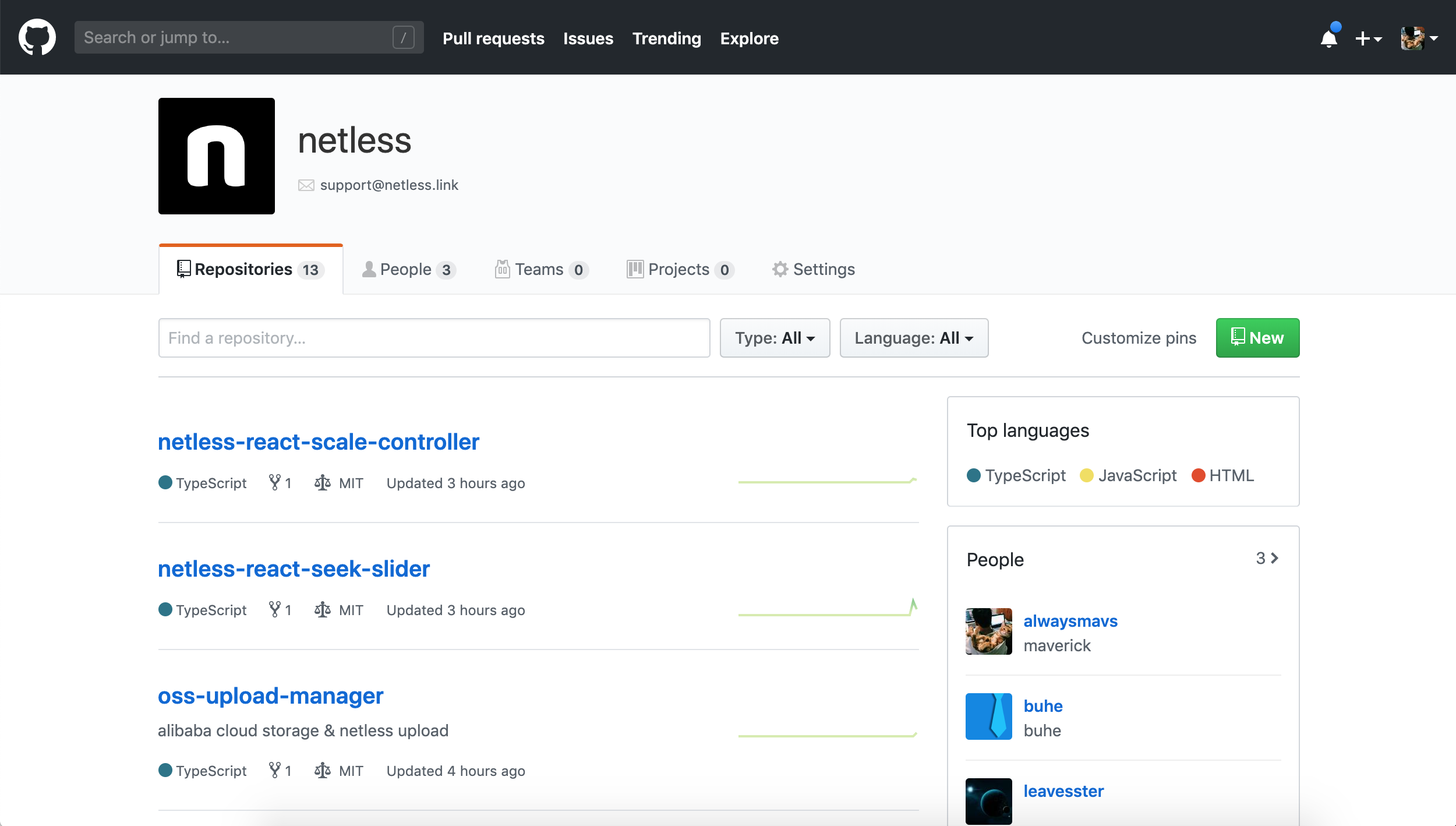Click the slash shortcut icon in search box
This screenshot has height=826, width=1456.
click(x=403, y=37)
